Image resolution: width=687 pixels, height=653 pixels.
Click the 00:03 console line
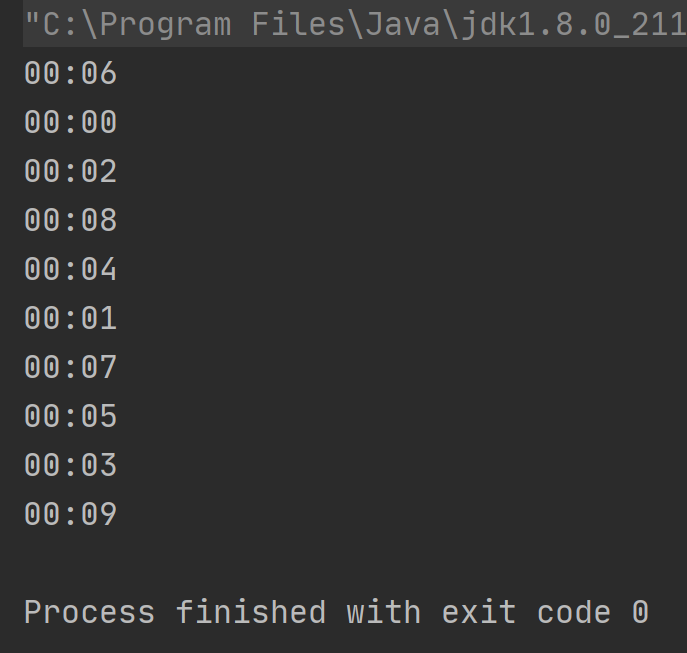[71, 465]
